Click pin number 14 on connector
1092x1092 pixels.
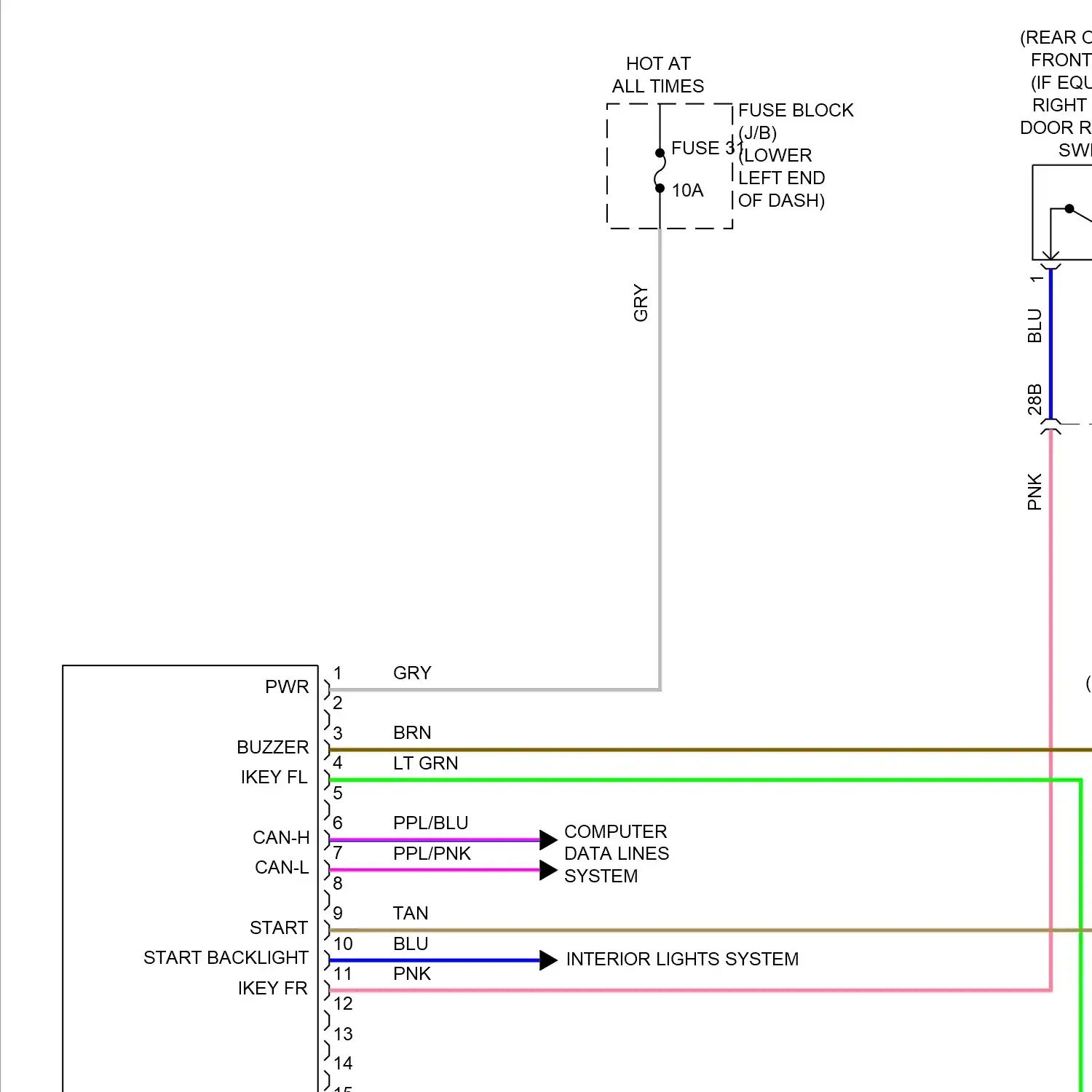tap(343, 1063)
